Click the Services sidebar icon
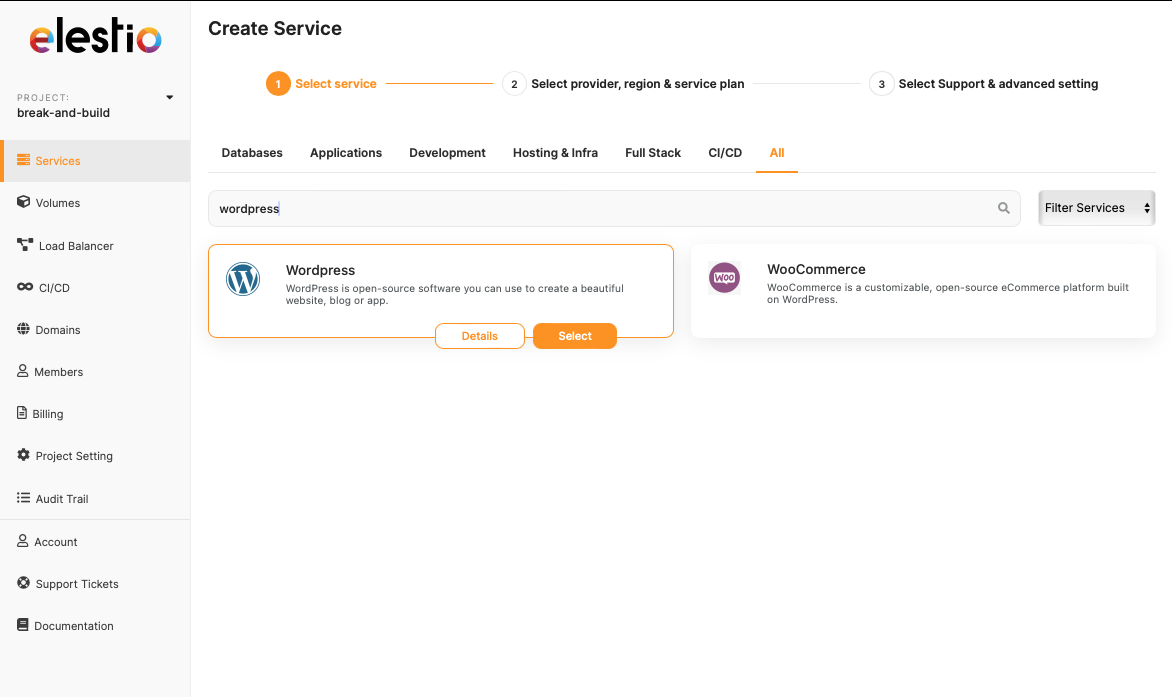The width and height of the screenshot is (1172, 697). (23, 160)
